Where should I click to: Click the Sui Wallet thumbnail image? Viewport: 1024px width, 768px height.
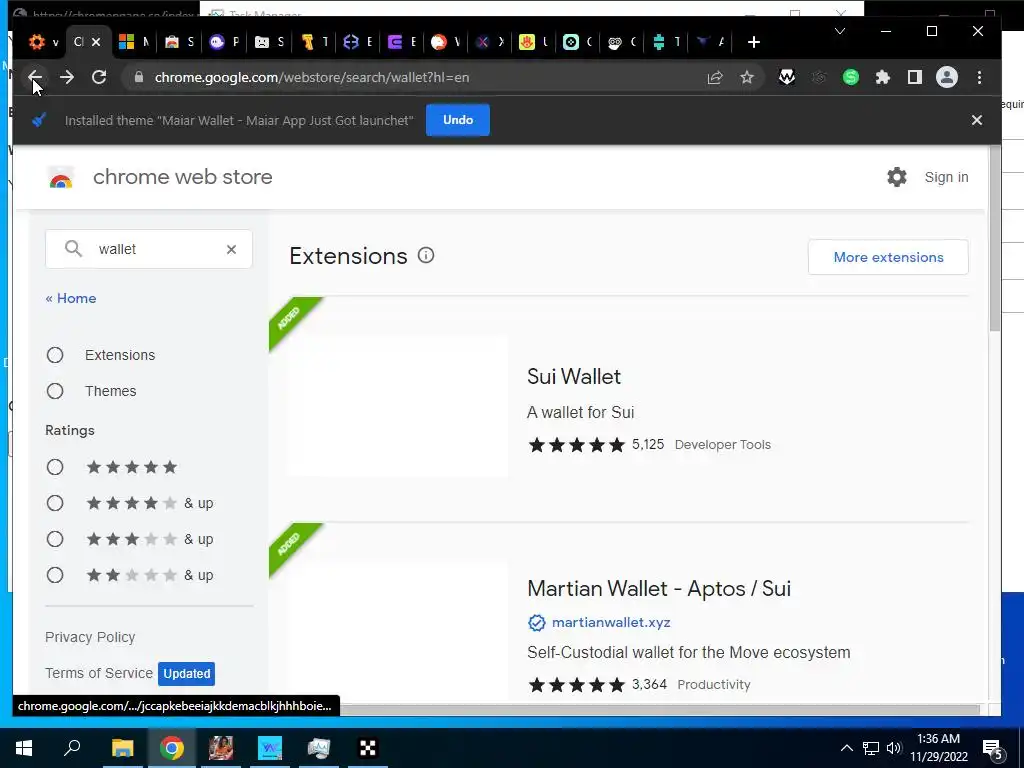[x=397, y=406]
